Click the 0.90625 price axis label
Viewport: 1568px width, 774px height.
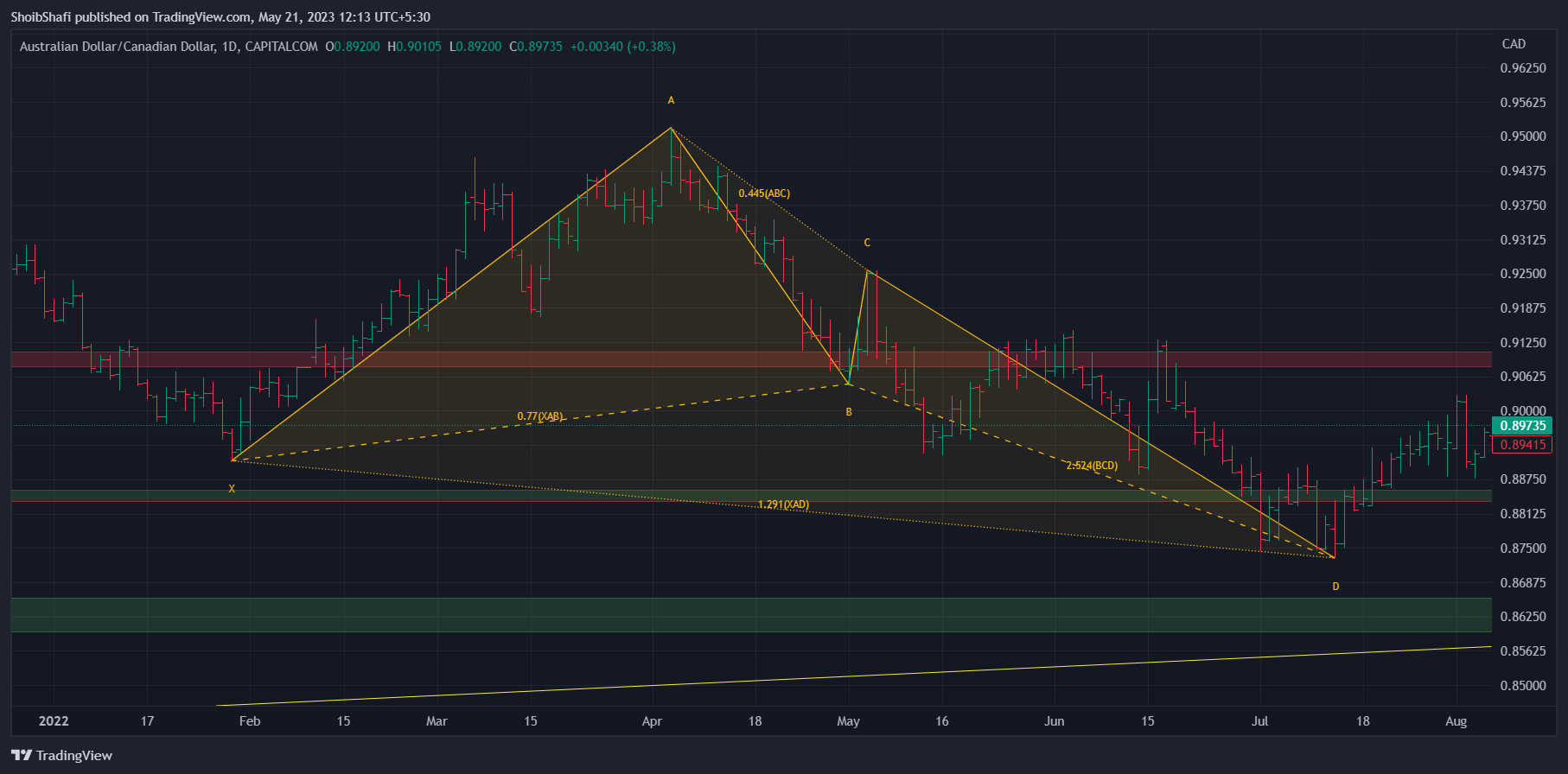coord(1523,377)
